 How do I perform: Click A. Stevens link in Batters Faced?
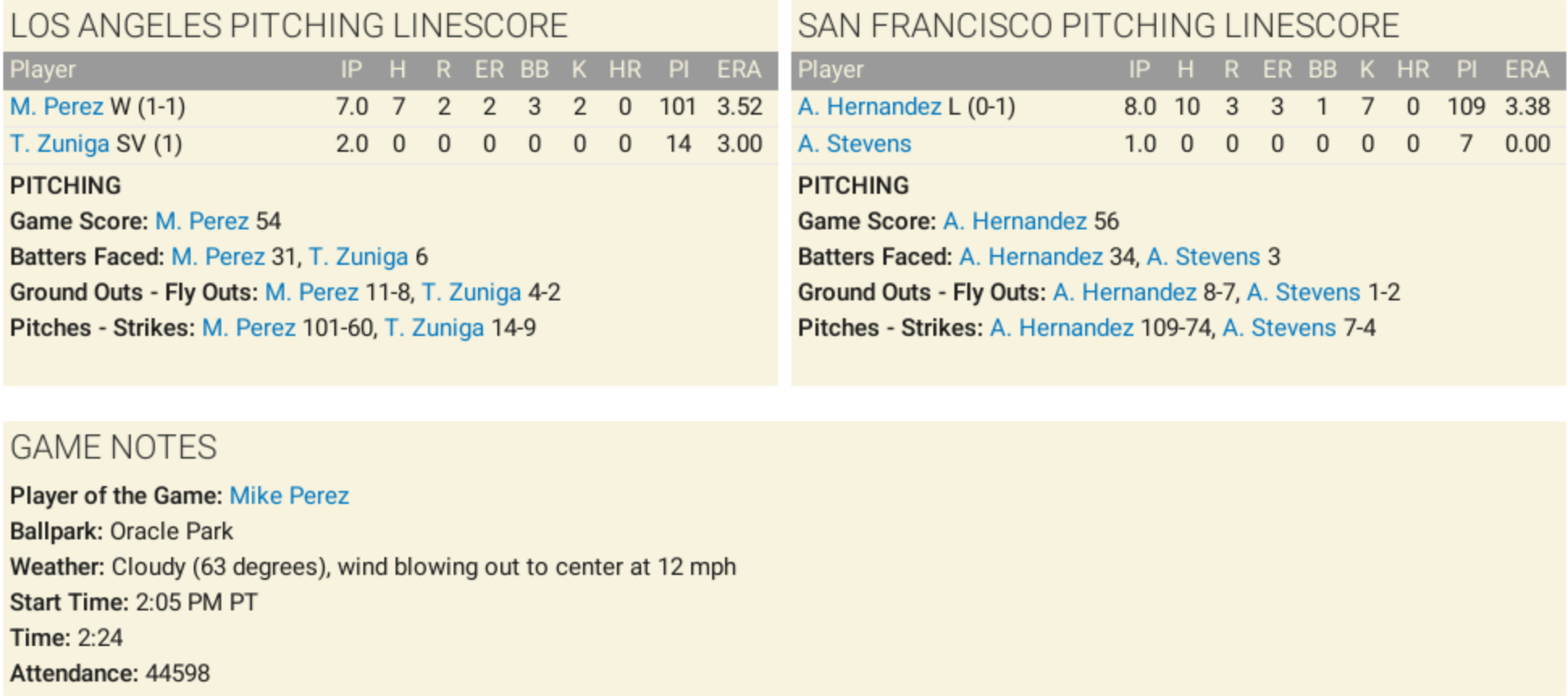point(1203,257)
